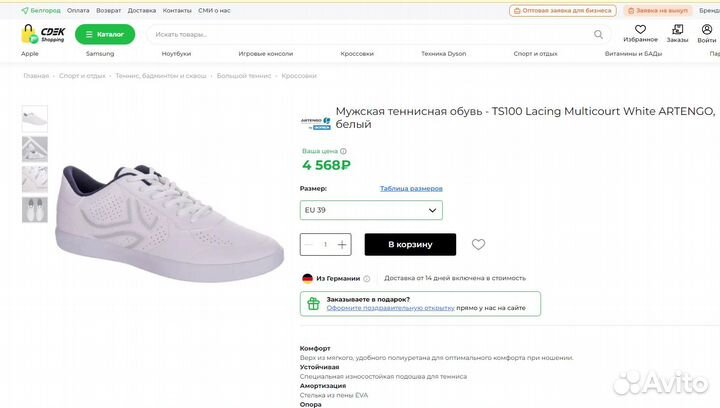Open the Избранное favorites icon
This screenshot has width=720, height=408.
click(x=640, y=31)
